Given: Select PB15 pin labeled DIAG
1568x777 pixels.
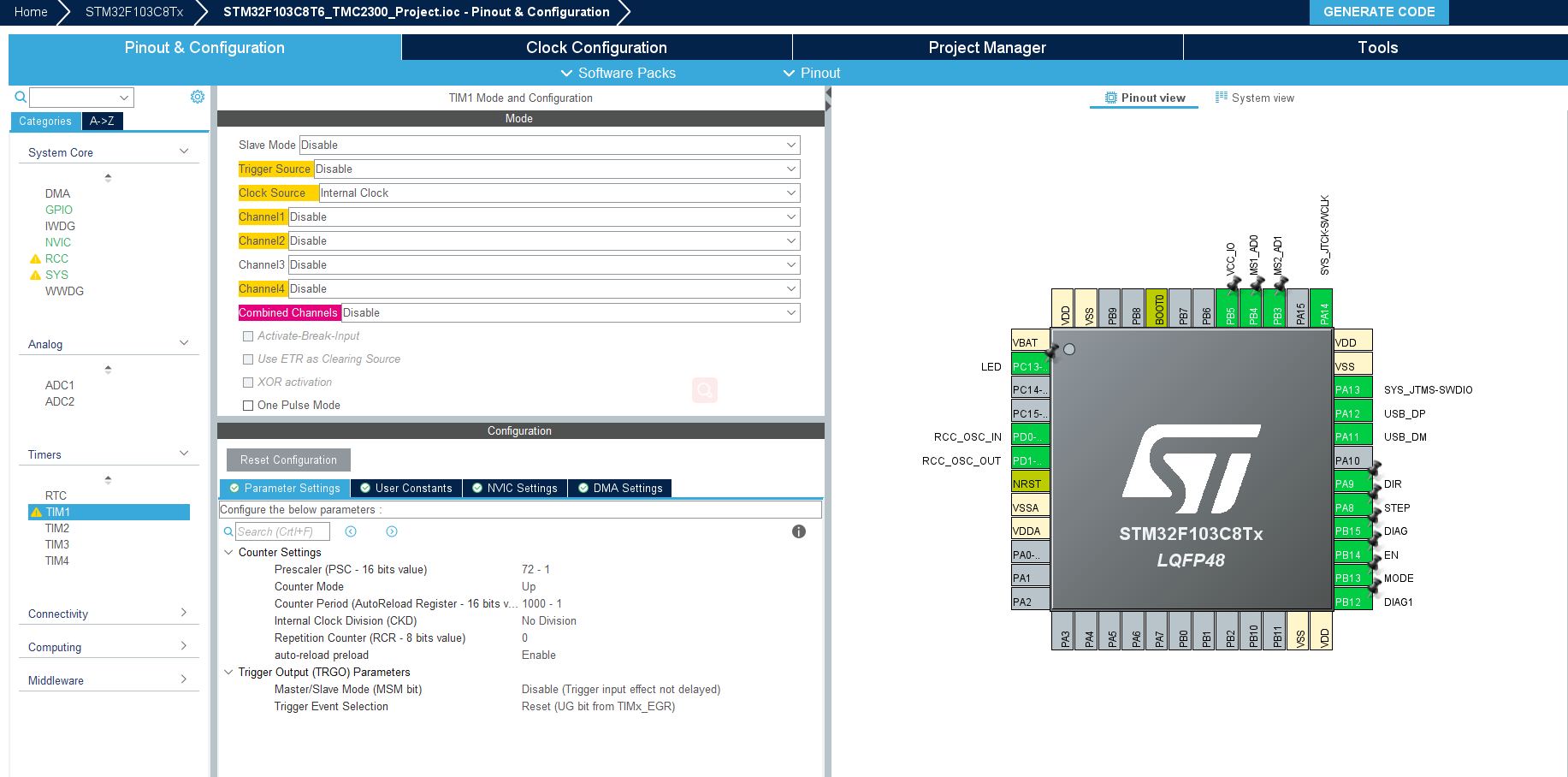Looking at the screenshot, I should (1352, 531).
